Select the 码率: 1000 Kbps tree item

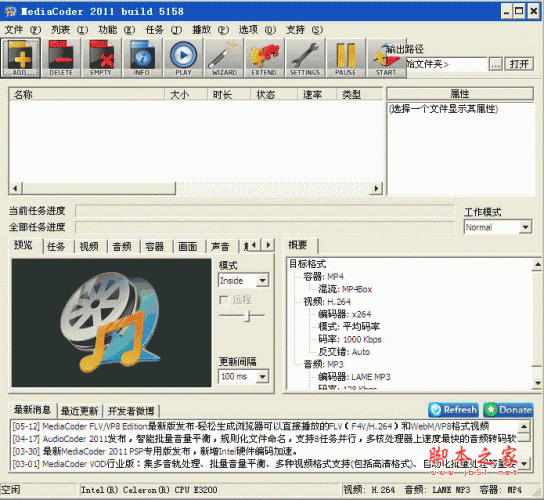tap(350, 339)
